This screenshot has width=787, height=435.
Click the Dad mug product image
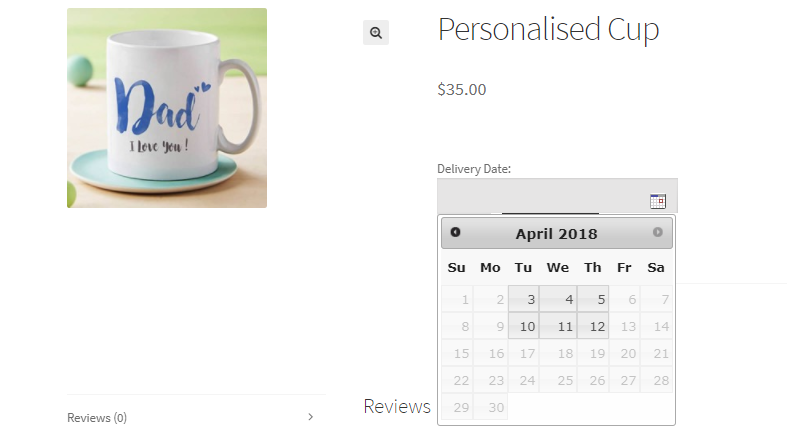(167, 108)
